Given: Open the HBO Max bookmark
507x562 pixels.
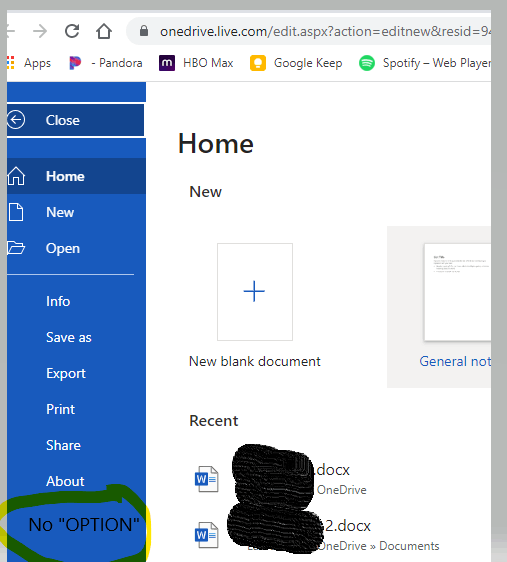Looking at the screenshot, I should [x=196, y=63].
